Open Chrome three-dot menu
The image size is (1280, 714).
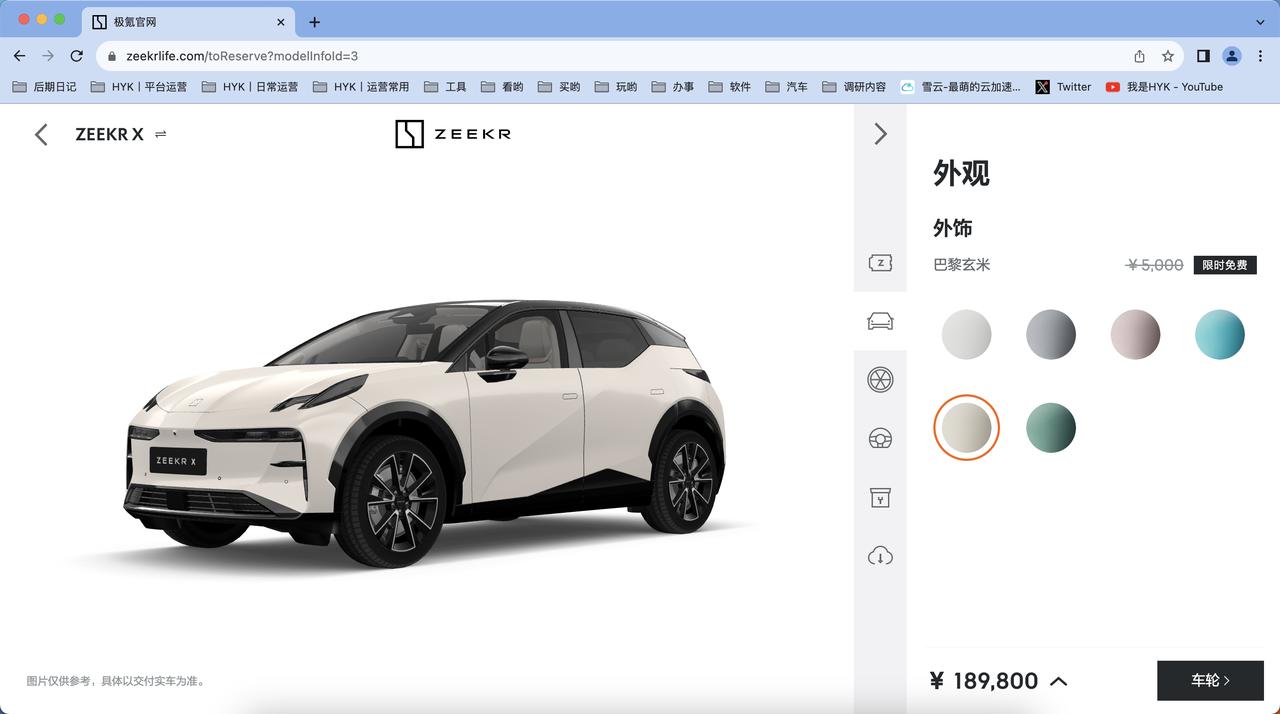pyautogui.click(x=1260, y=56)
